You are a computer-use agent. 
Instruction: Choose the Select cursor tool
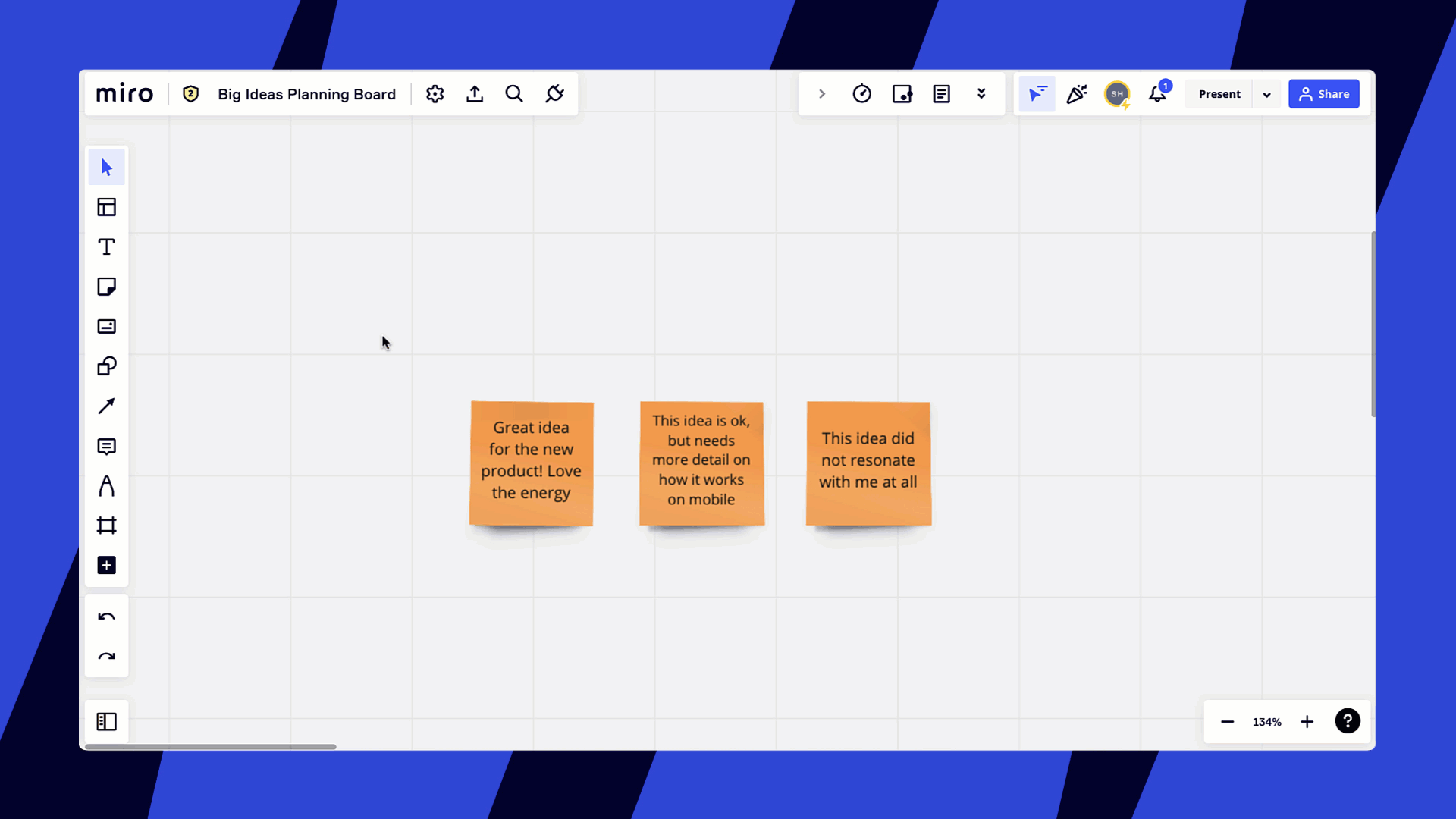[106, 167]
